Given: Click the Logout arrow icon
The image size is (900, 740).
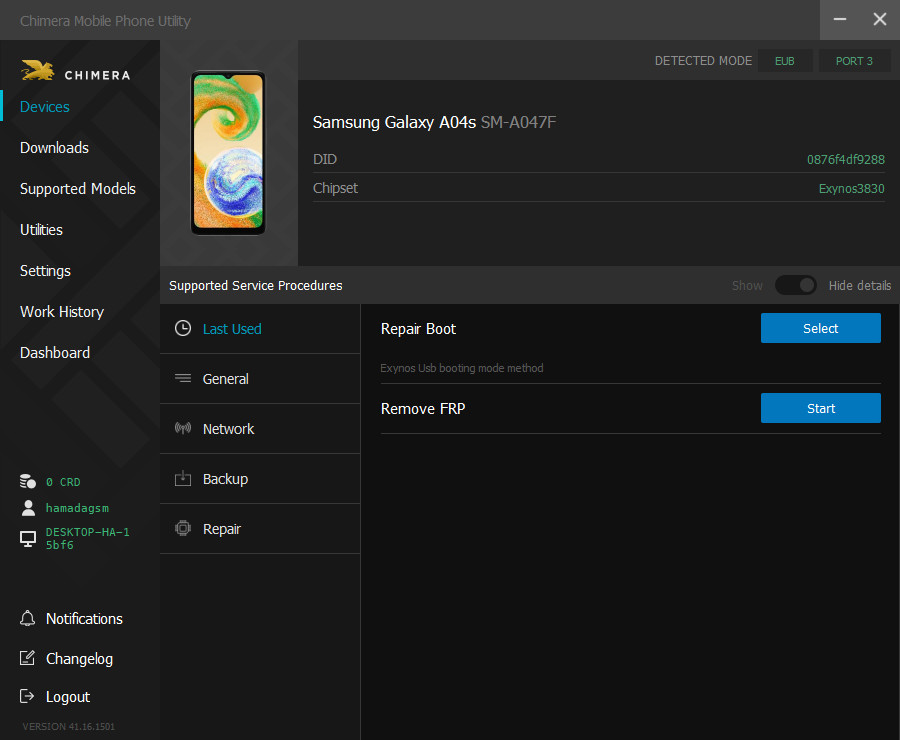Looking at the screenshot, I should pos(27,696).
